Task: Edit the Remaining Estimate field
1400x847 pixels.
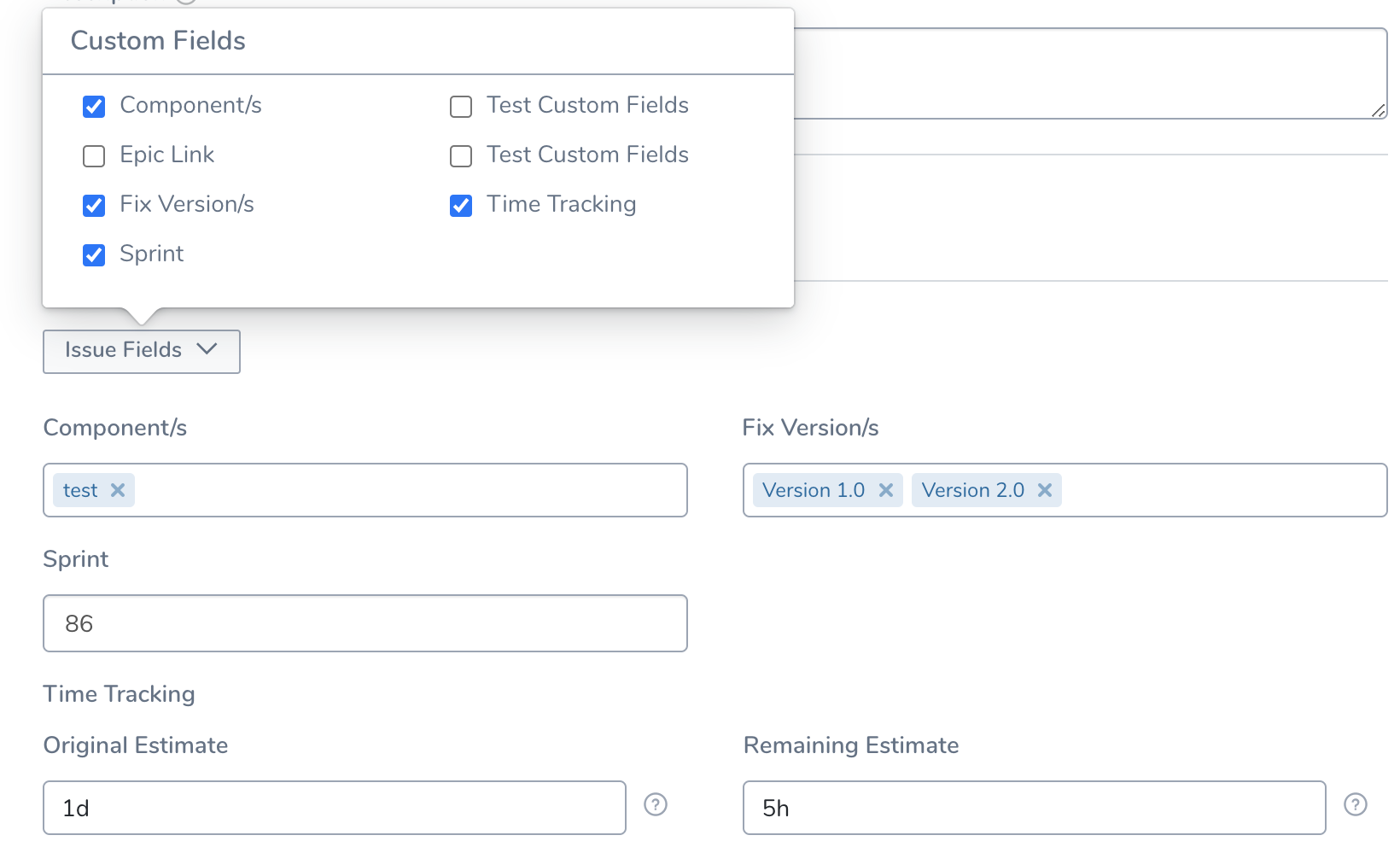Action: 1035,808
